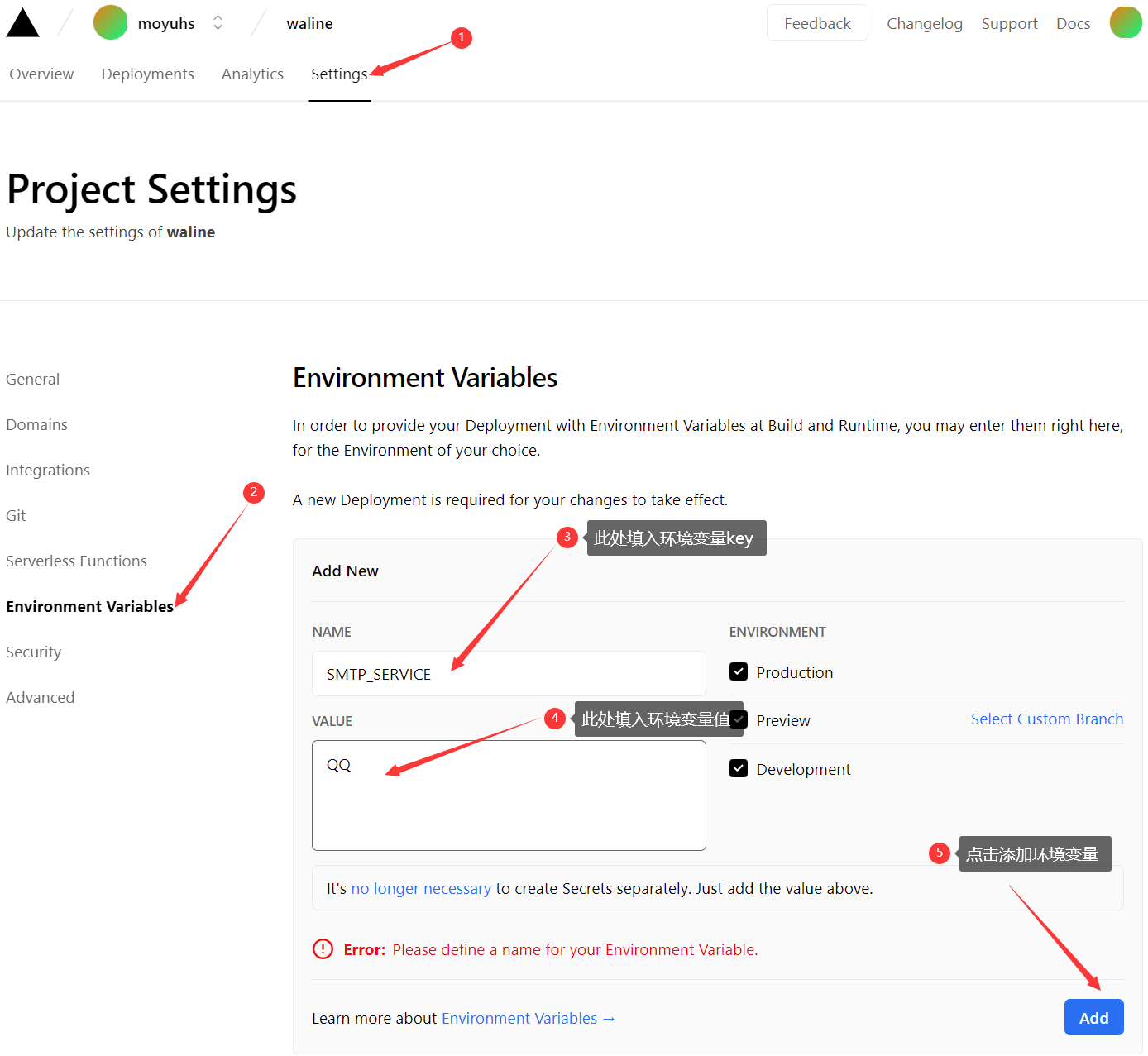Click the Development label text
The image size is (1148, 1056).
pos(803,770)
